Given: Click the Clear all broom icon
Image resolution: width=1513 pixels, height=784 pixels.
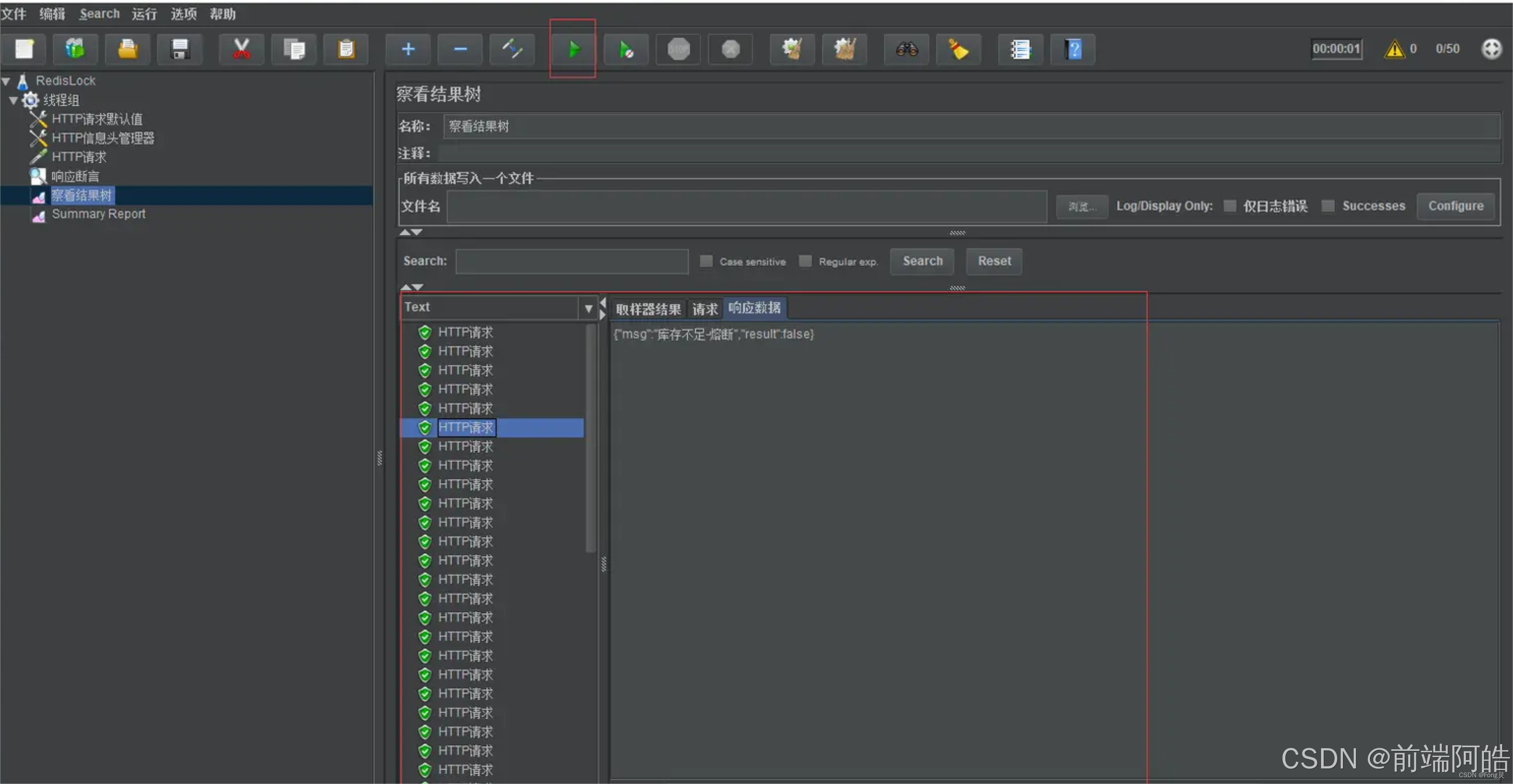Looking at the screenshot, I should point(845,49).
